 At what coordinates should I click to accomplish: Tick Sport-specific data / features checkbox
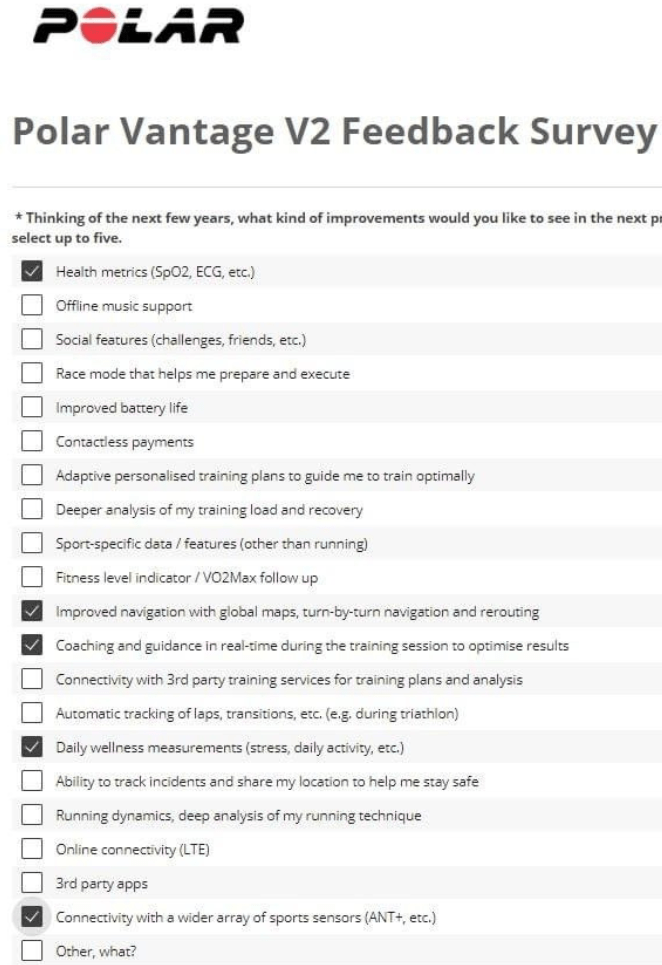click(x=32, y=544)
